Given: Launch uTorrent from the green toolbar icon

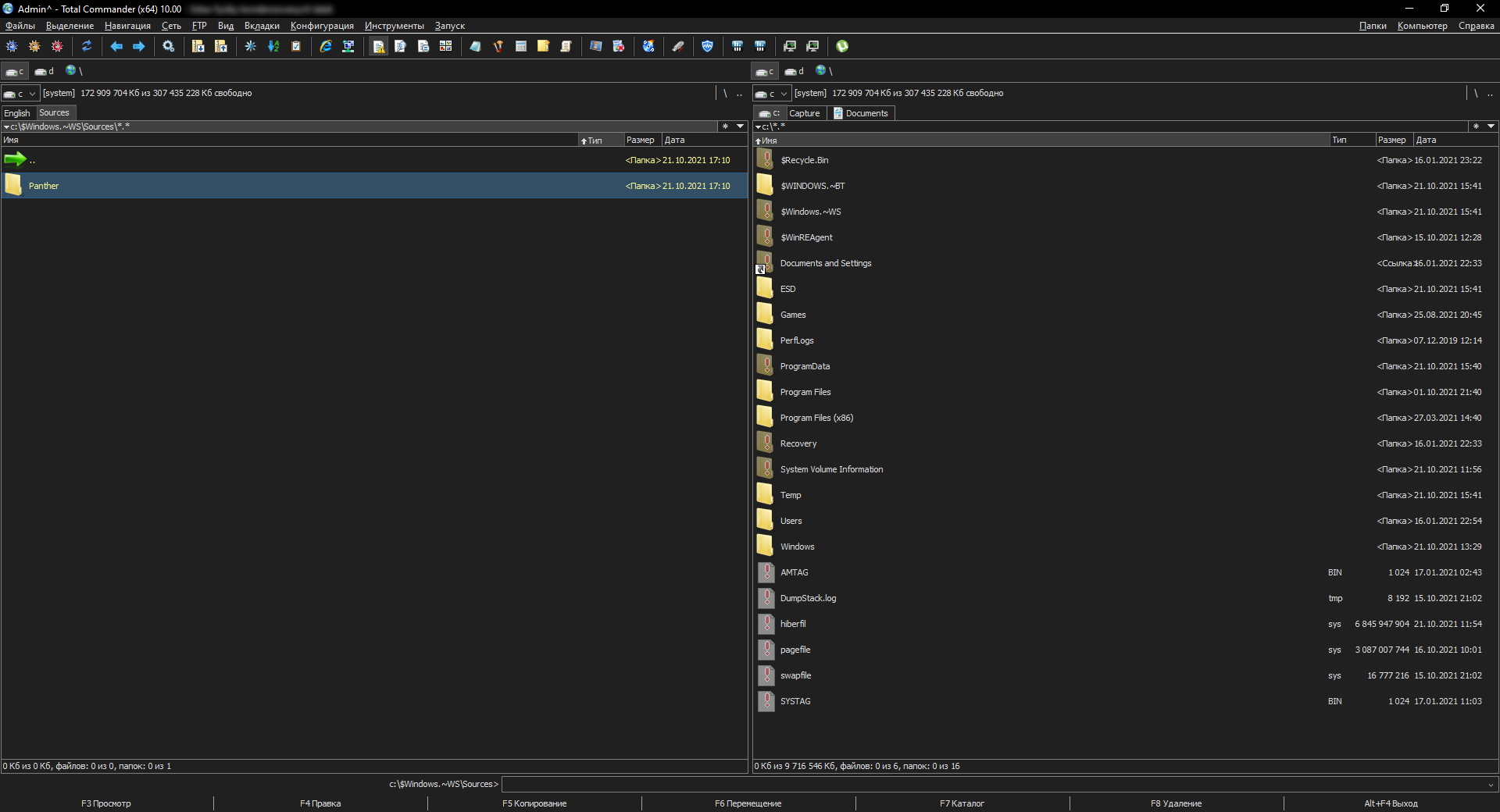Looking at the screenshot, I should 842,46.
